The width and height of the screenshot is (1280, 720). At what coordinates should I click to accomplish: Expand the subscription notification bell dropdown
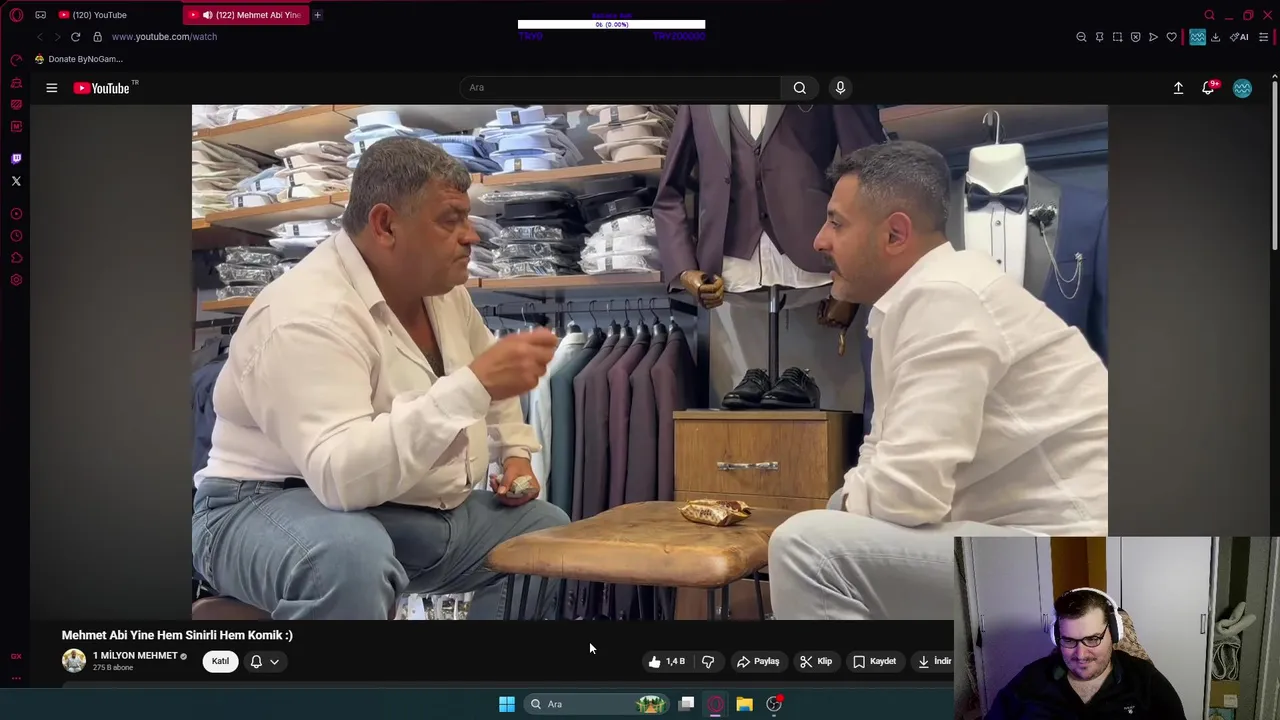(264, 661)
